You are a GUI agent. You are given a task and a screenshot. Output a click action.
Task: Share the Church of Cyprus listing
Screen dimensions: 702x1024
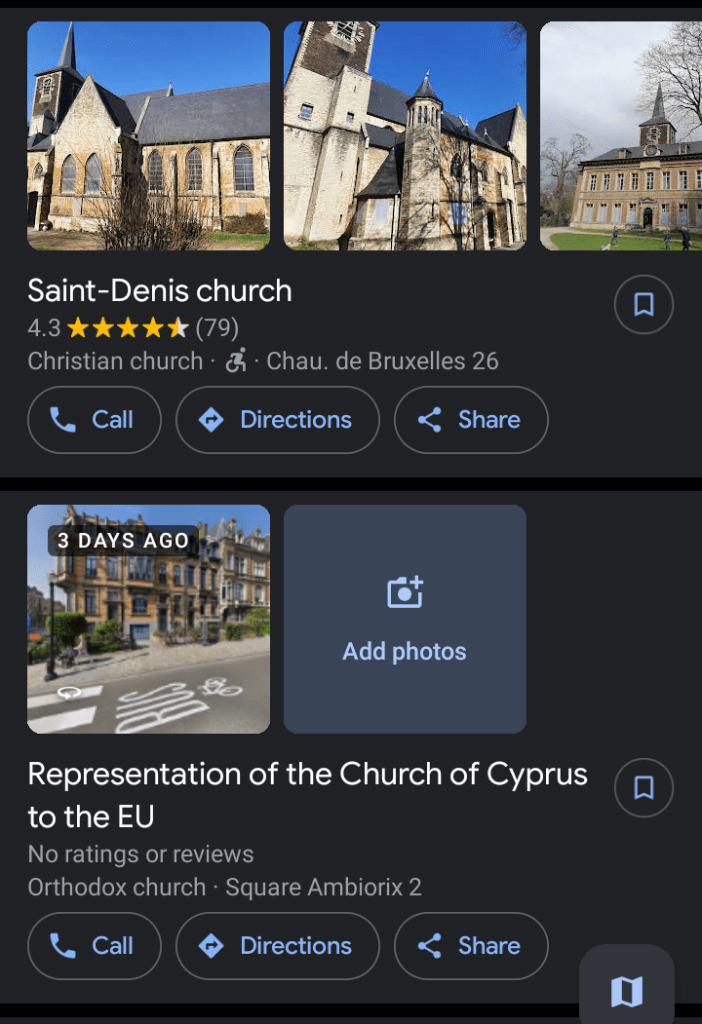471,946
